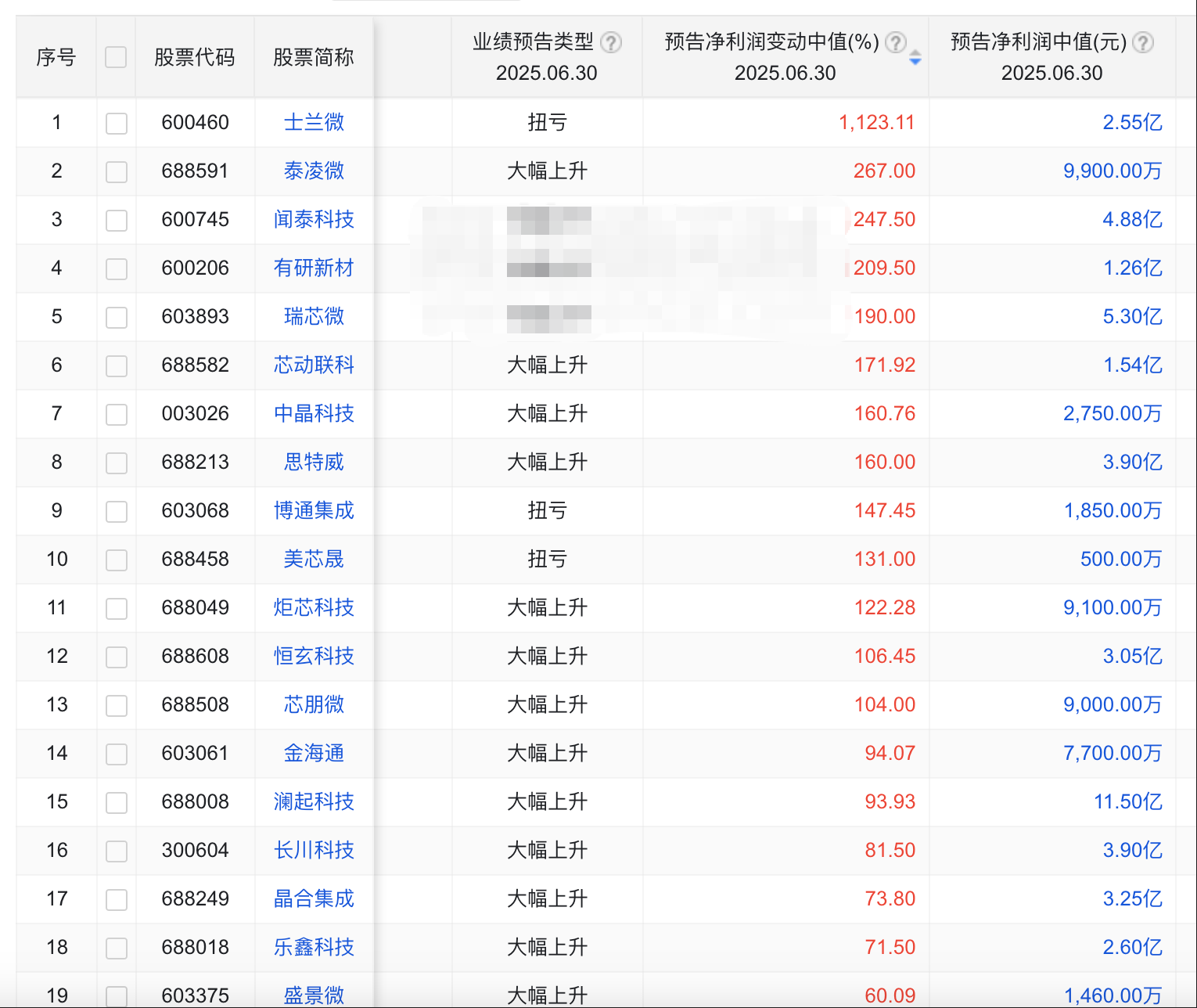Screen dimensions: 1197x1008
Task: Tick checkbox next to 芯动联科
Action: [x=117, y=365]
